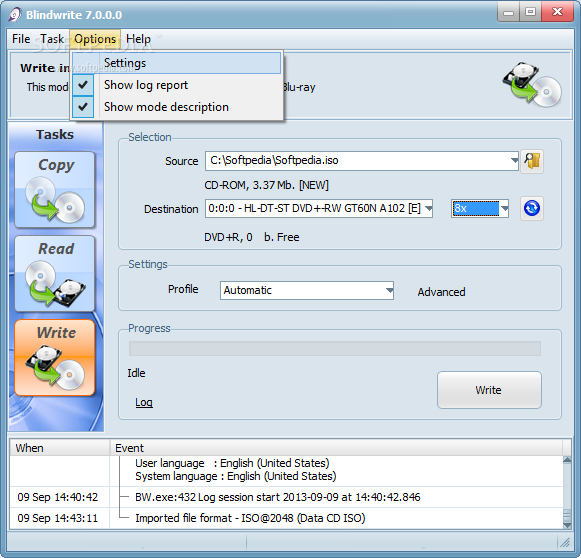Maximize the Blindwrite window
581x558 pixels.
click(x=530, y=13)
